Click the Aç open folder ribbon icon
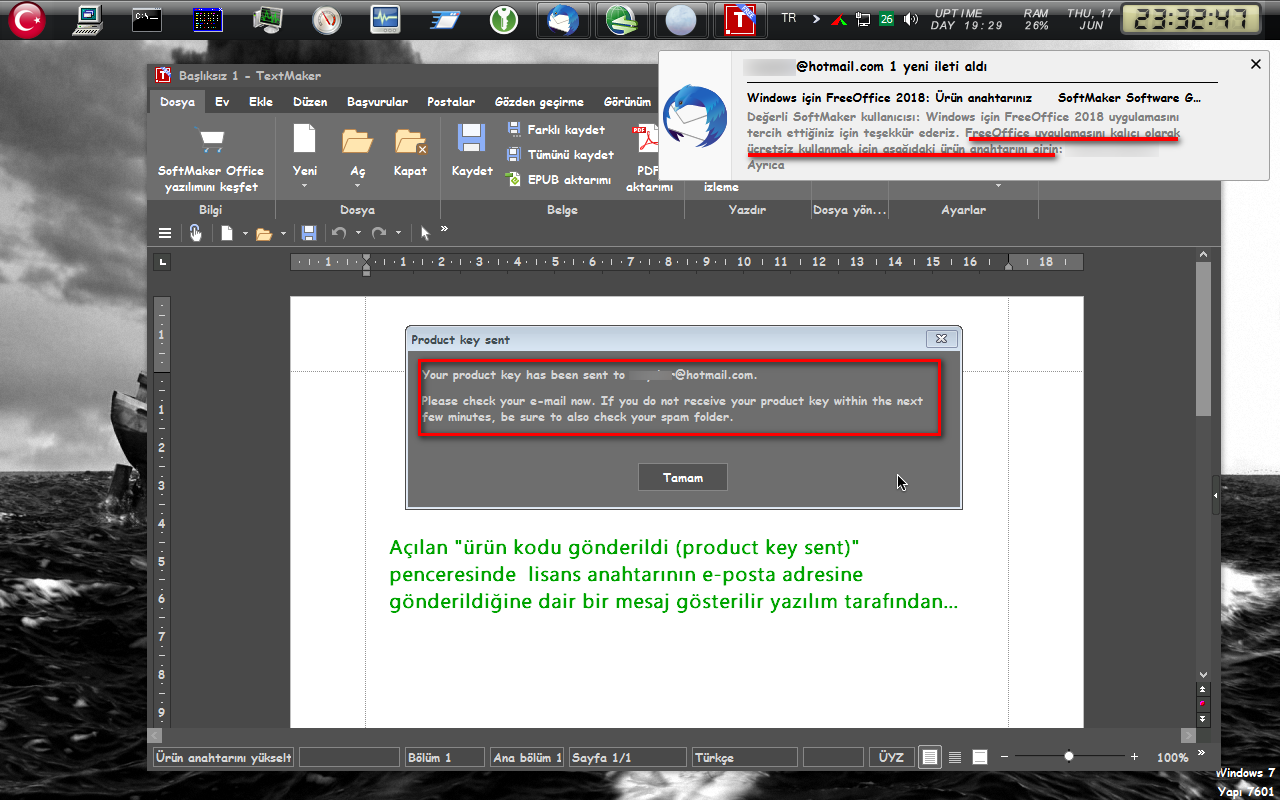This screenshot has height=800, width=1280. [357, 141]
